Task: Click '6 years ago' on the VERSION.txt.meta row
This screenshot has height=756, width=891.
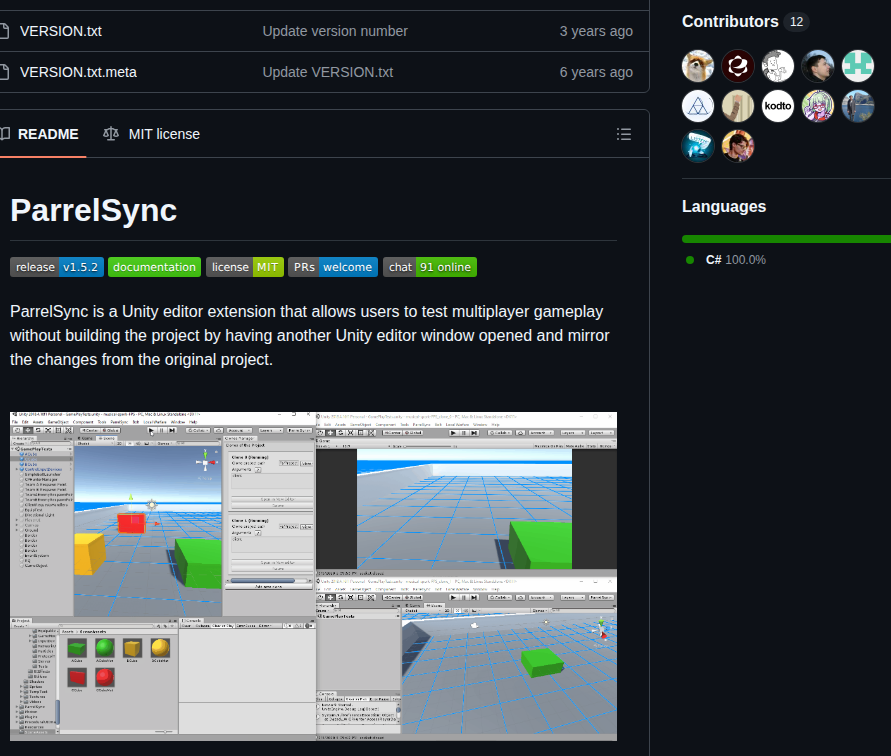Action: 596,72
